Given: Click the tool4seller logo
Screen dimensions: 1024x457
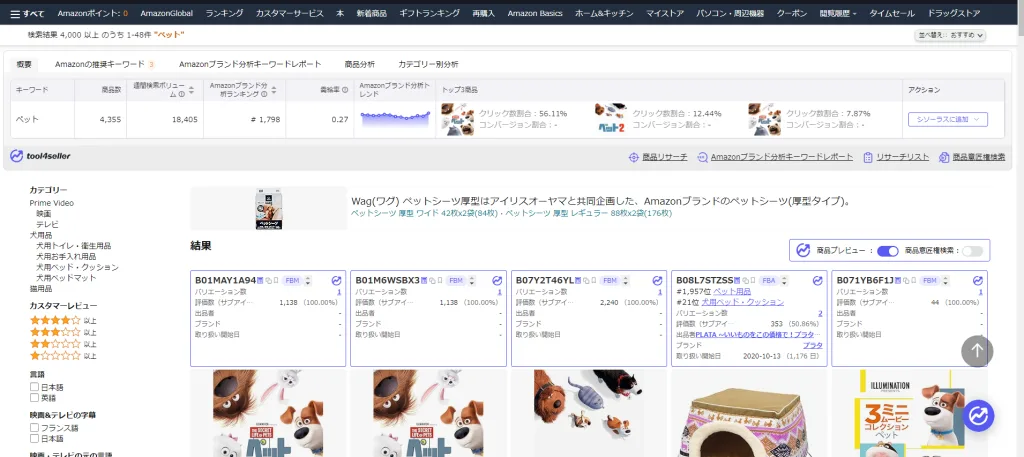Looking at the screenshot, I should [x=40, y=156].
